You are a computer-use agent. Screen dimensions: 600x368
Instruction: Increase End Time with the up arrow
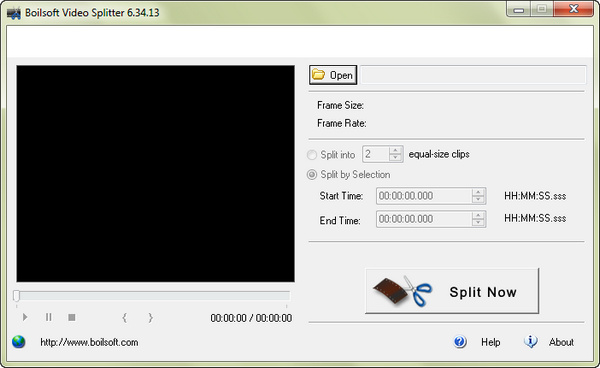478,215
